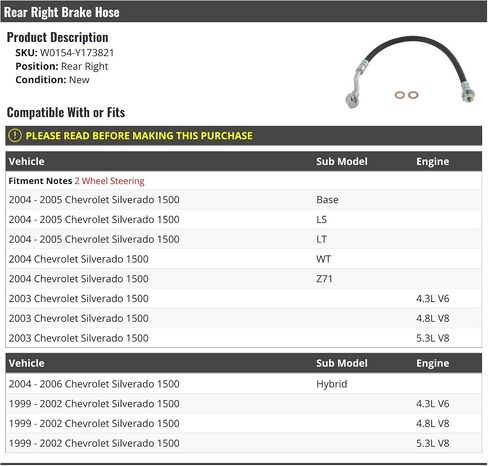Select the 2003 Silverado 5.3L V8 row
This screenshot has height=466, width=488.
[244, 338]
